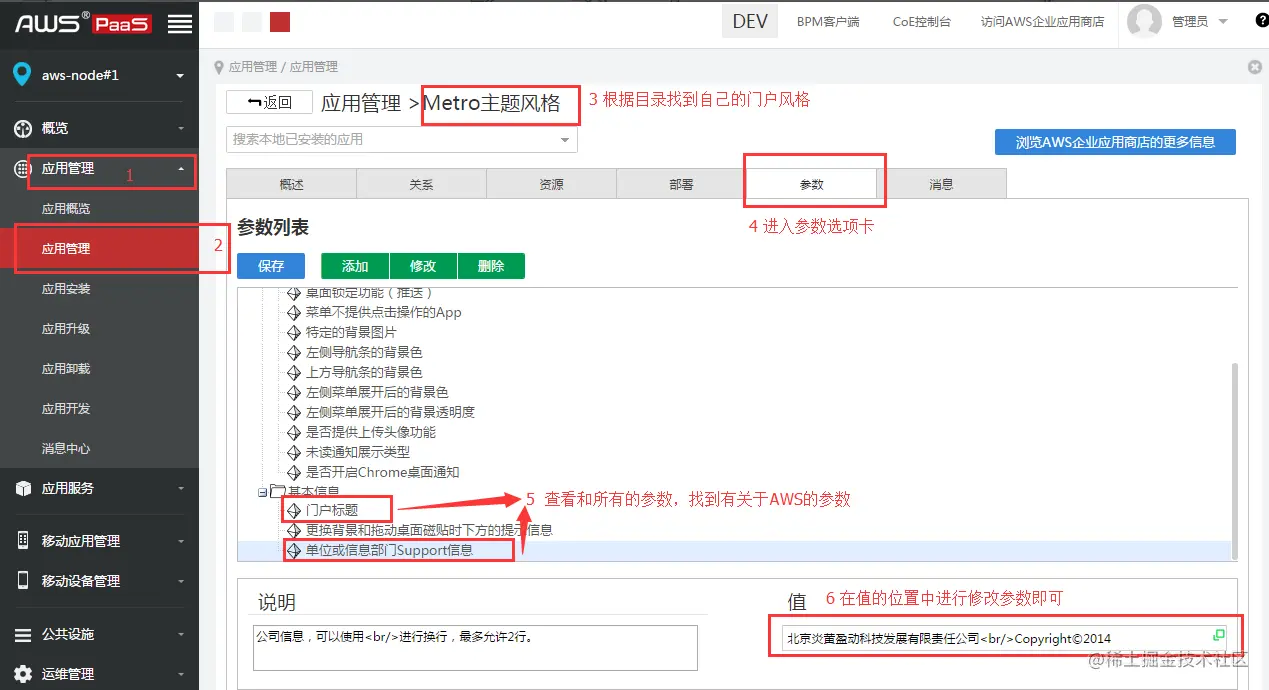
Task: Switch to the 资源 tab
Action: (551, 184)
